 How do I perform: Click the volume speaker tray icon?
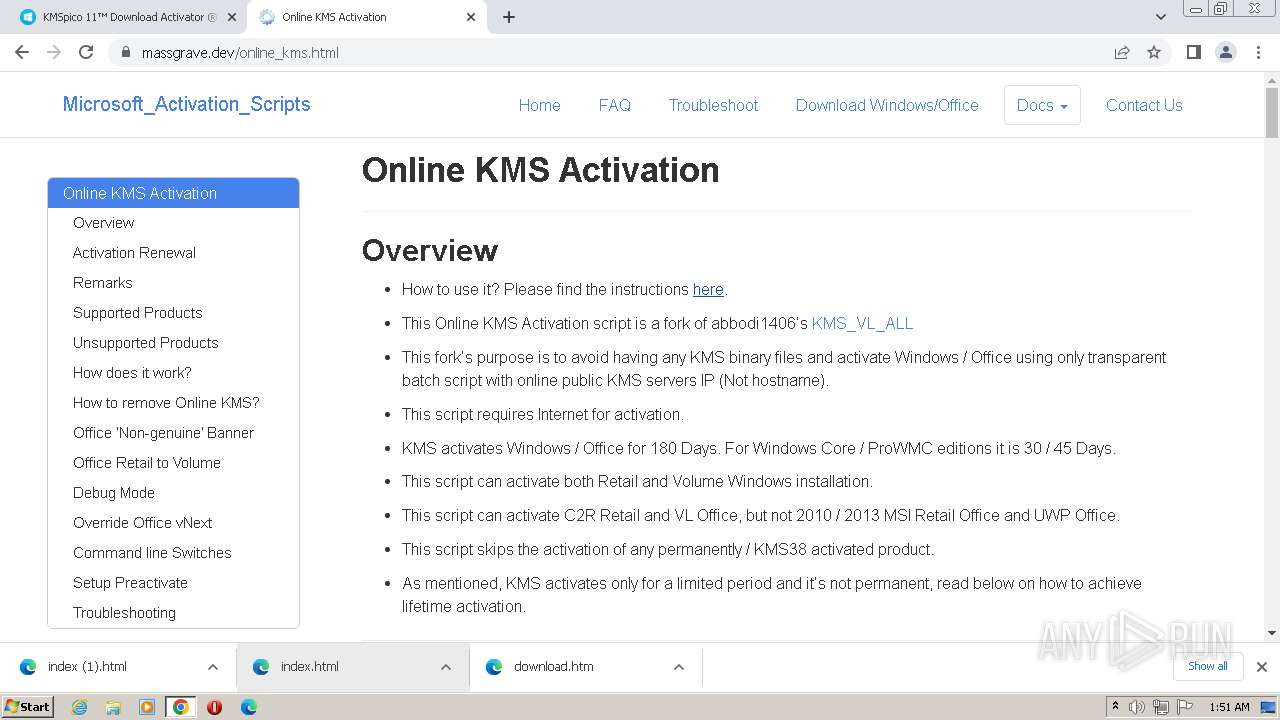[1137, 707]
